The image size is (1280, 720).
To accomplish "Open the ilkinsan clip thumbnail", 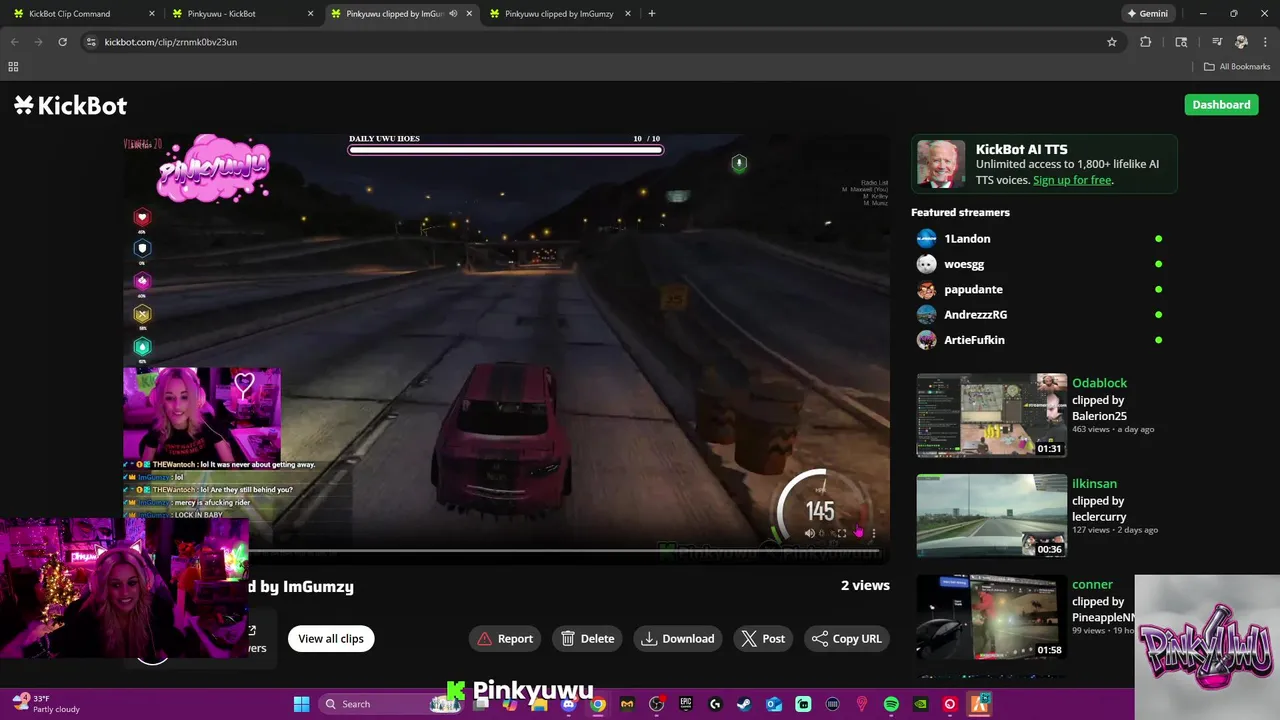I will point(992,516).
